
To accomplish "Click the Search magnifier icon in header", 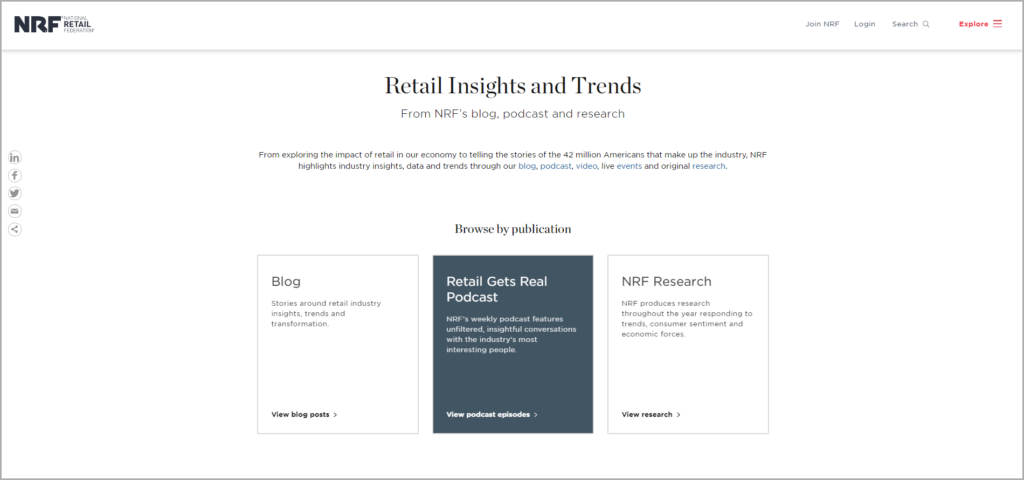I will pos(926,24).
